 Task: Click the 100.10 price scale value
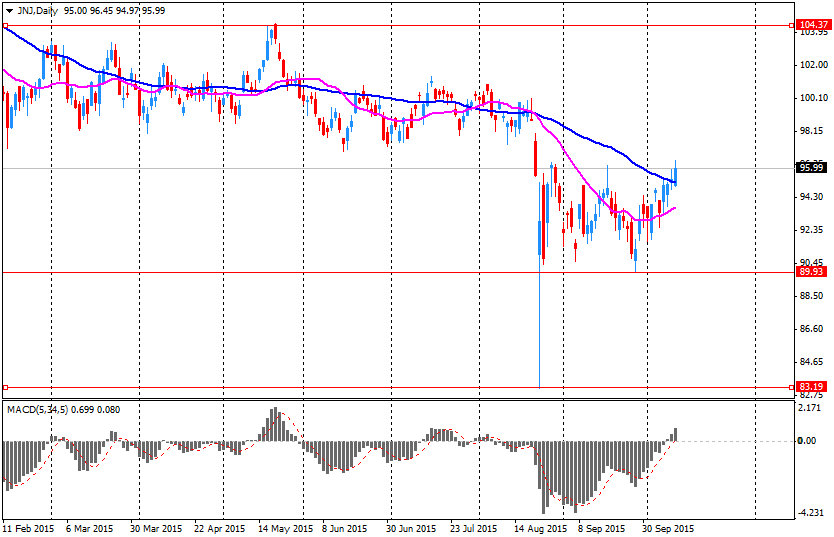tap(814, 98)
